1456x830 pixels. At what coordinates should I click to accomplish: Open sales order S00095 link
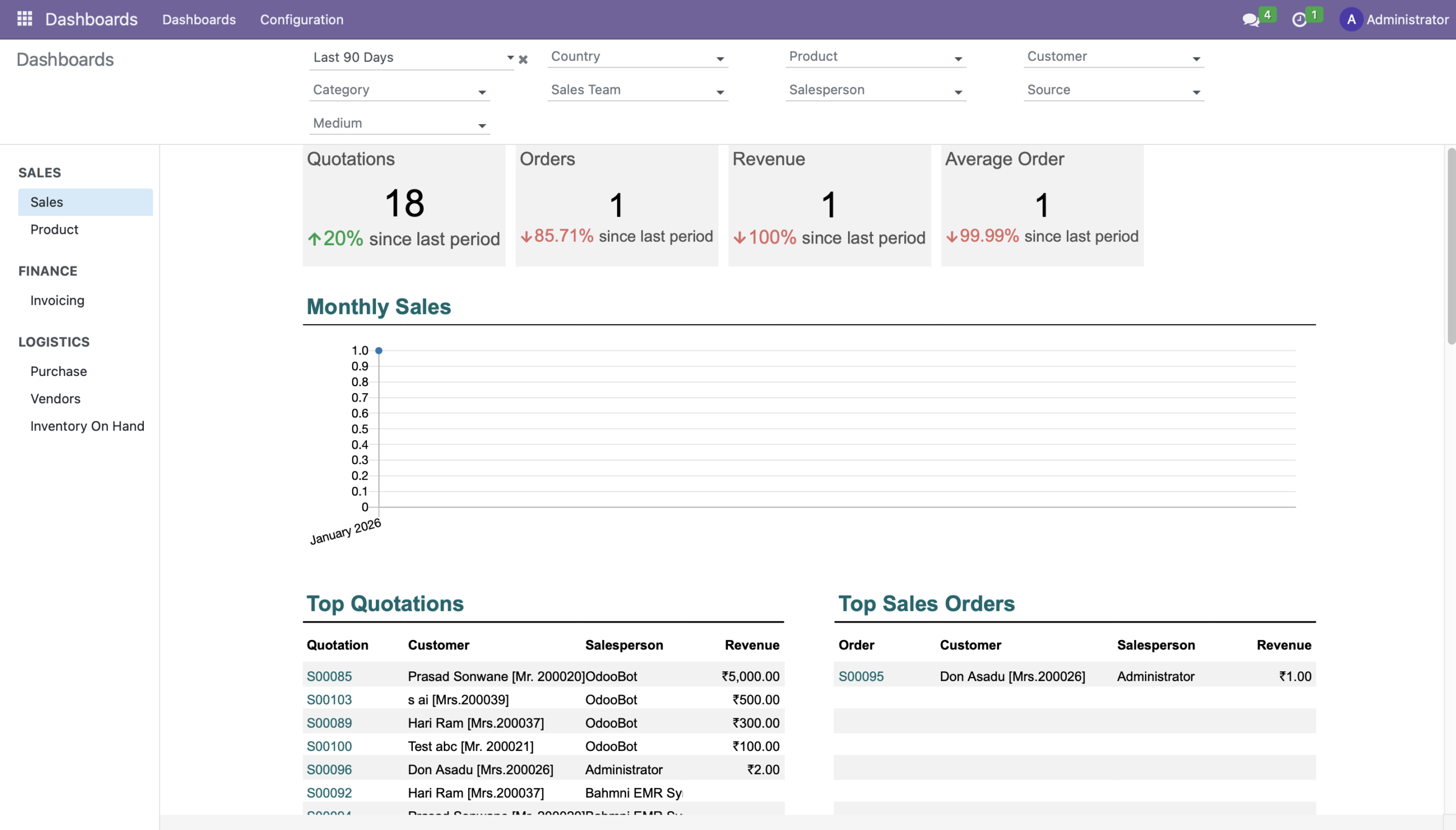coord(861,676)
